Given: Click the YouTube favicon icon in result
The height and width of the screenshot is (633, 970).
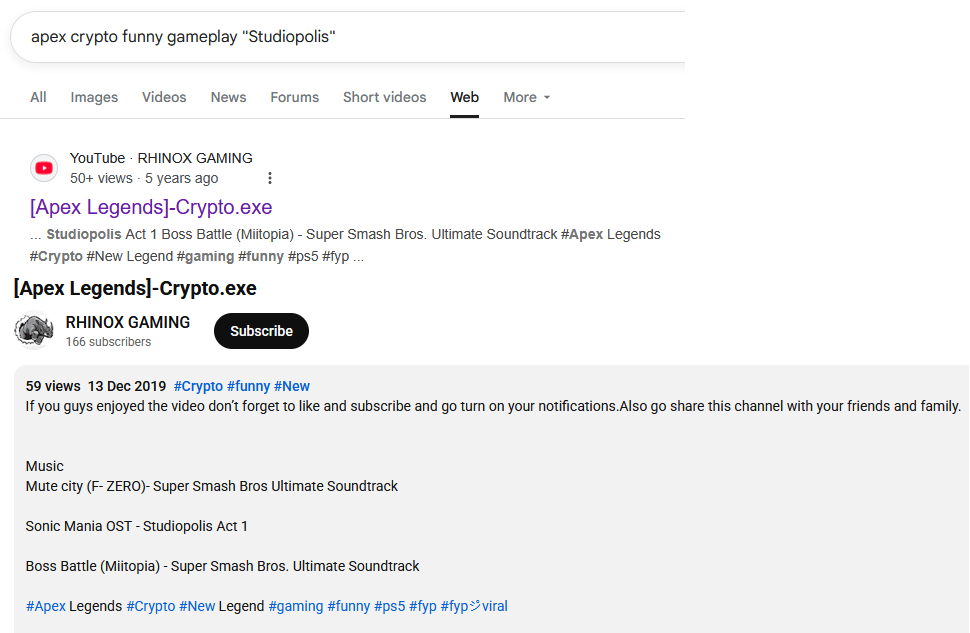Looking at the screenshot, I should pos(44,168).
